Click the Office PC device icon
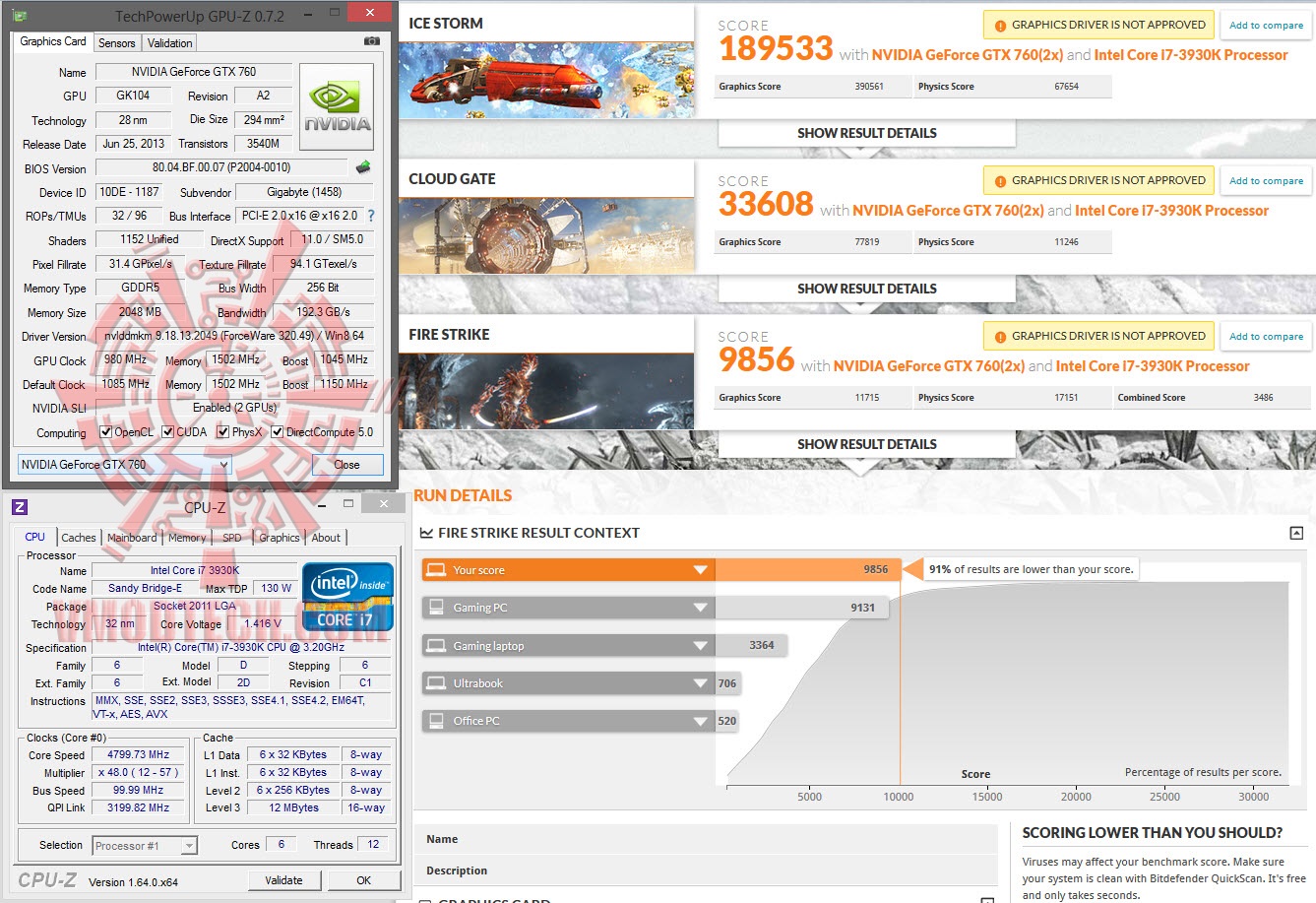The image size is (1316, 903). tap(436, 721)
